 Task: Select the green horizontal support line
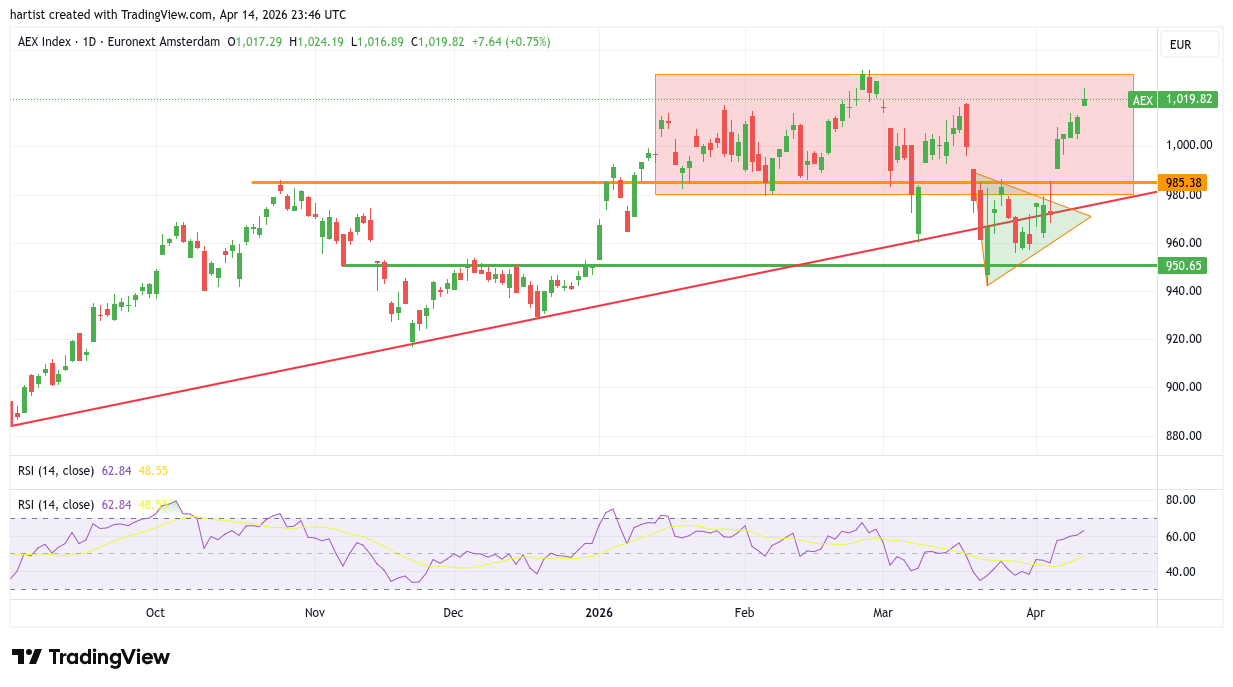(700, 265)
